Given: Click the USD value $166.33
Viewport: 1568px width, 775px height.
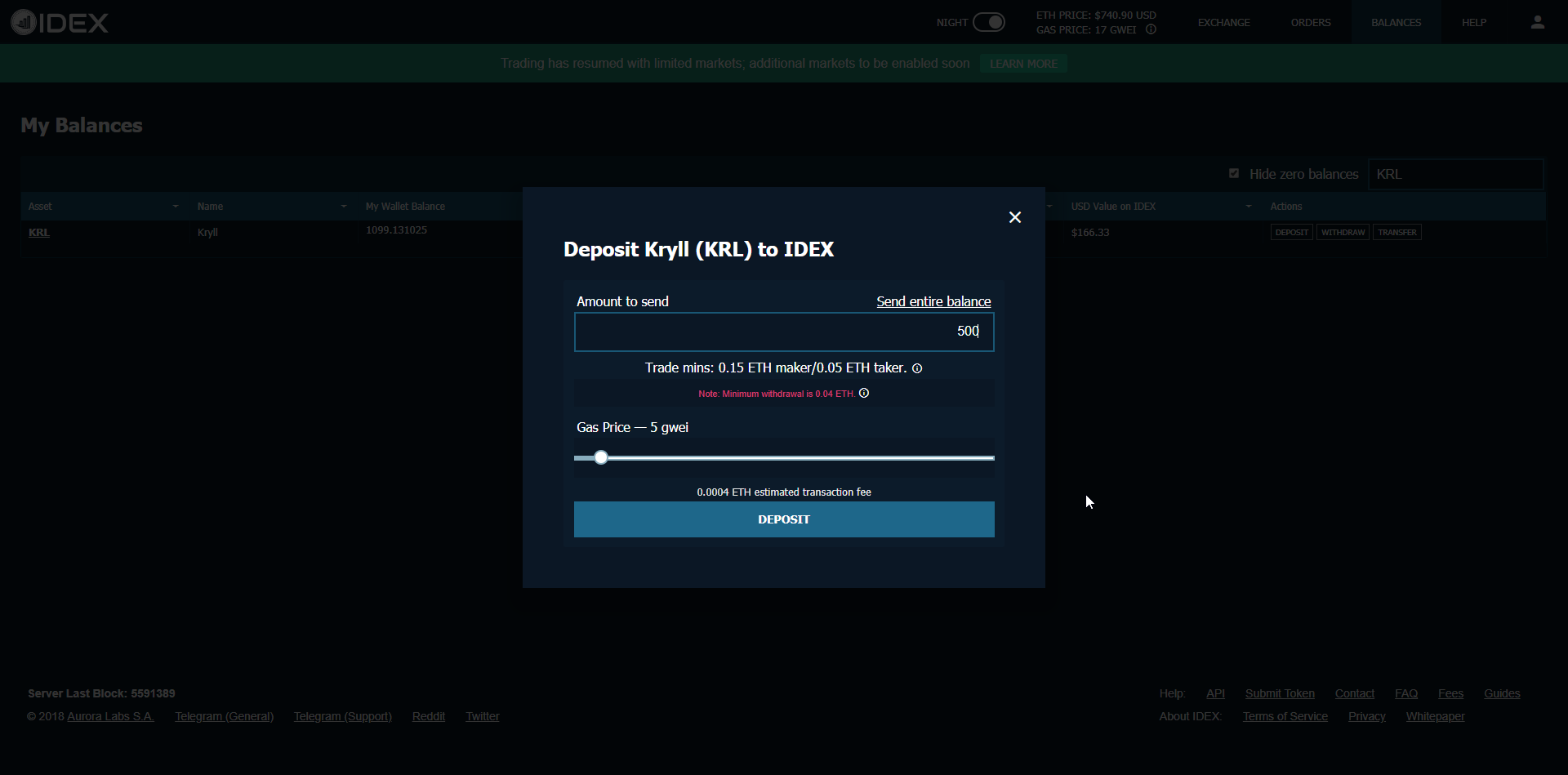Looking at the screenshot, I should tap(1090, 233).
